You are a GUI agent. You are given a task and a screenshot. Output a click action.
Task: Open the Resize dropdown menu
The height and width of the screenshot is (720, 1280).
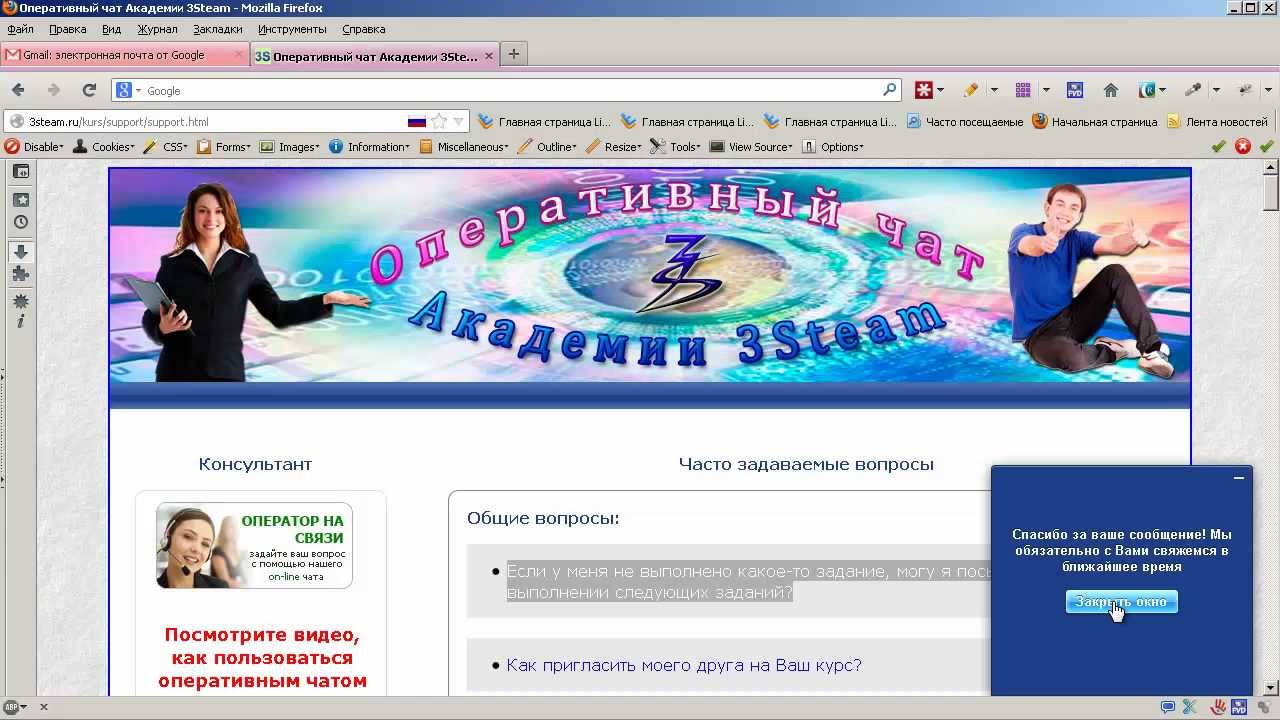[614, 147]
